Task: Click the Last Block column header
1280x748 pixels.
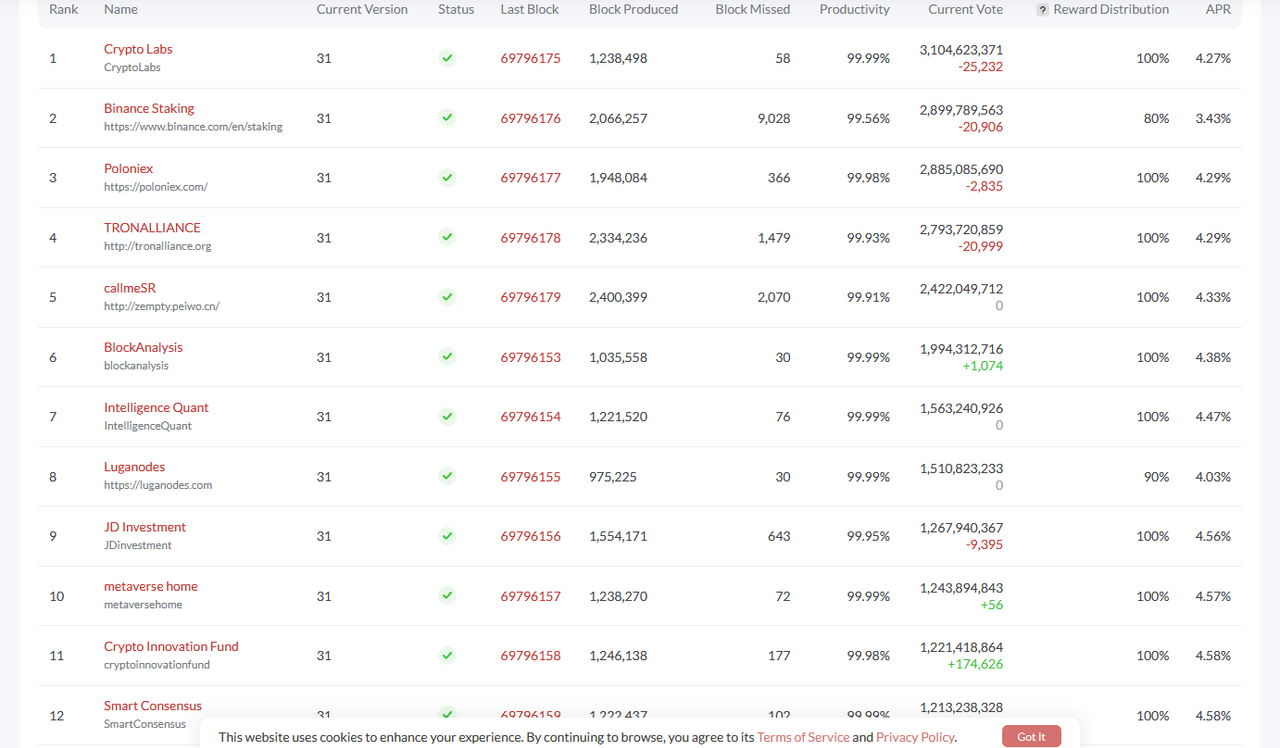Action: coord(530,9)
